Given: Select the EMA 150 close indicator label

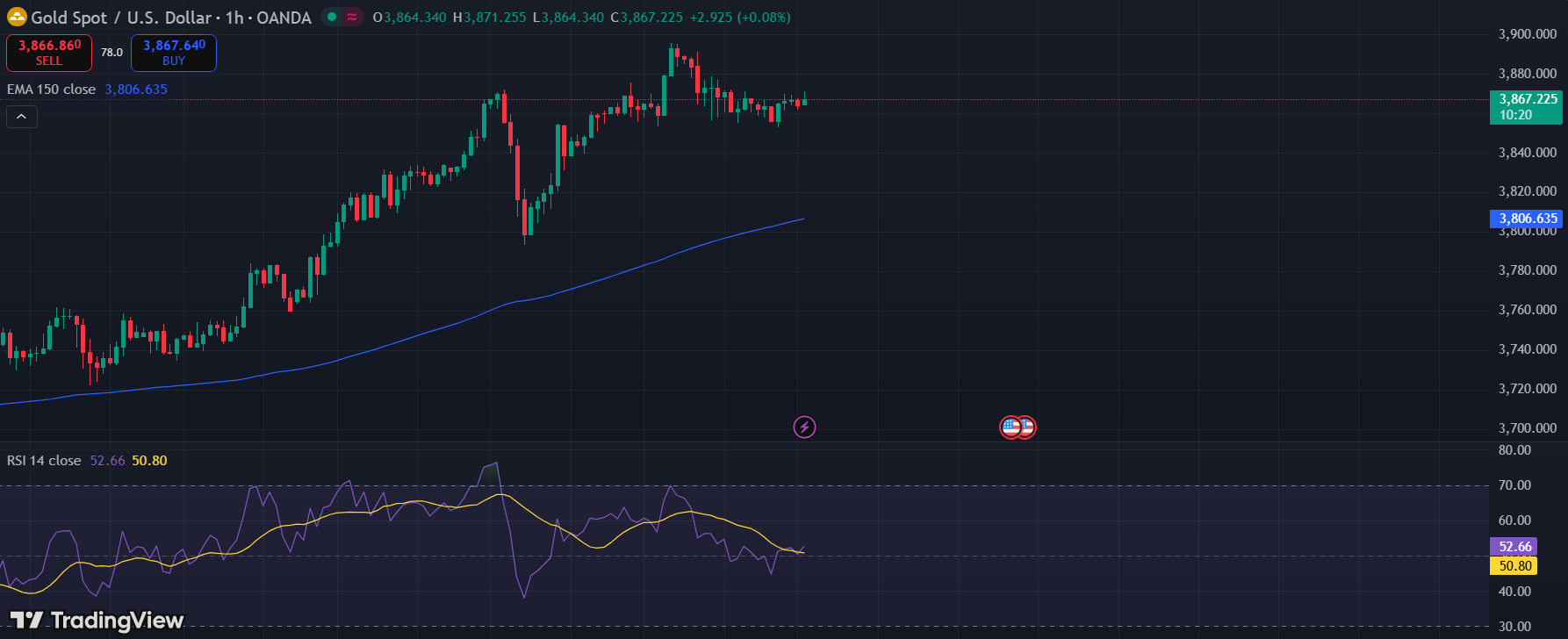Looking at the screenshot, I should pyautogui.click(x=51, y=90).
